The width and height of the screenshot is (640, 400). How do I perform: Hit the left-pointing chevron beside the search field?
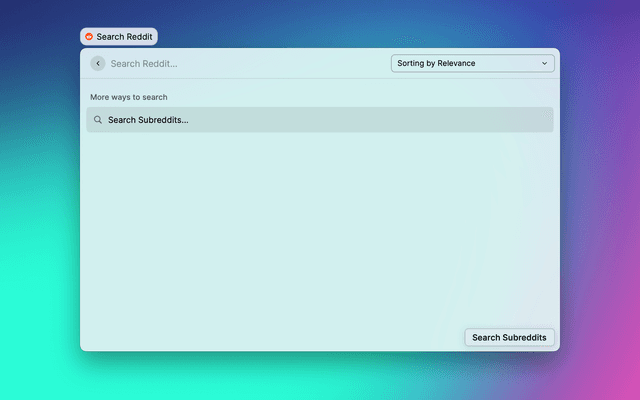[97, 63]
